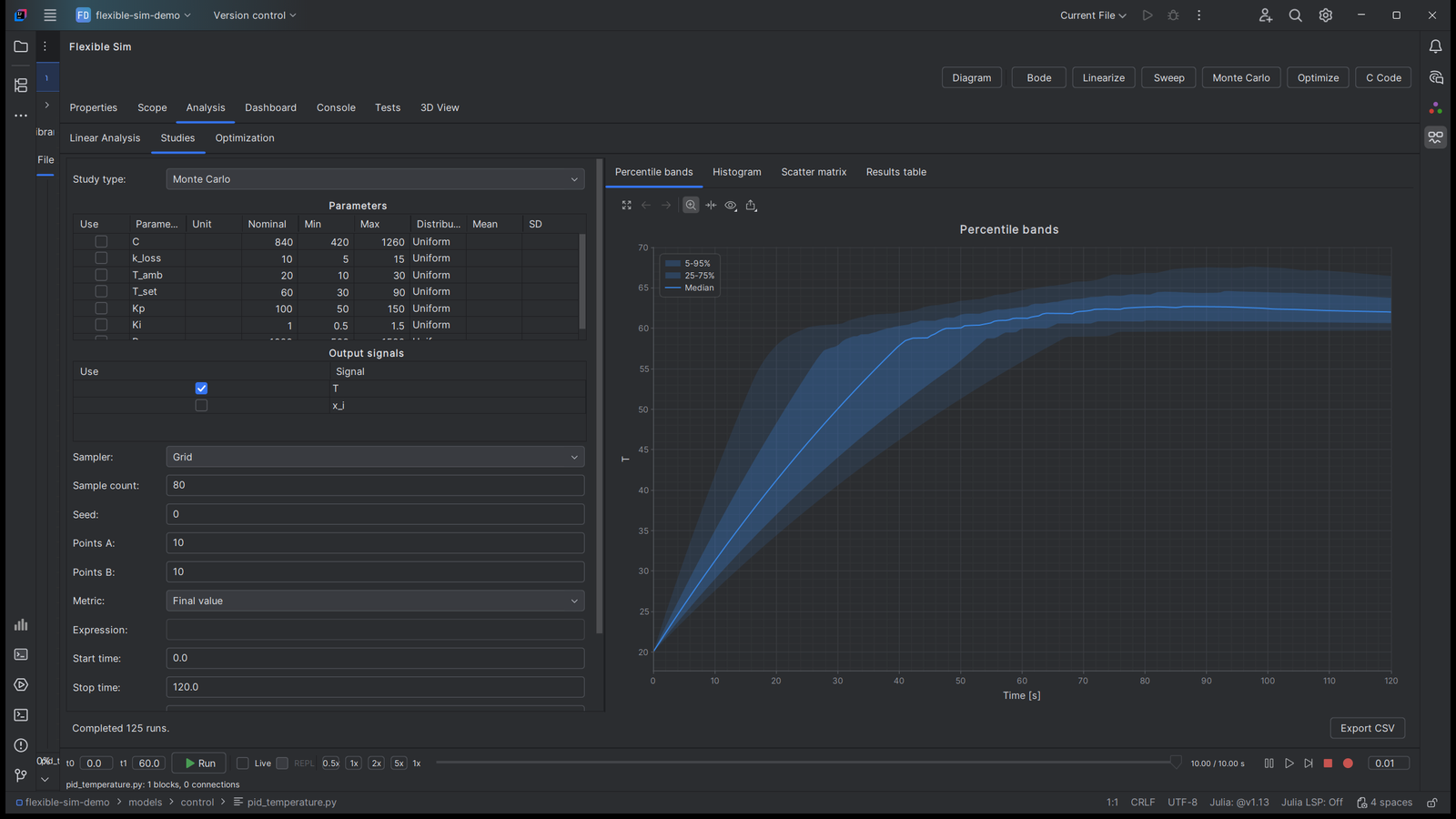Switch to the Scatter matrix tab
This screenshot has width=1456, height=819.
(x=814, y=172)
